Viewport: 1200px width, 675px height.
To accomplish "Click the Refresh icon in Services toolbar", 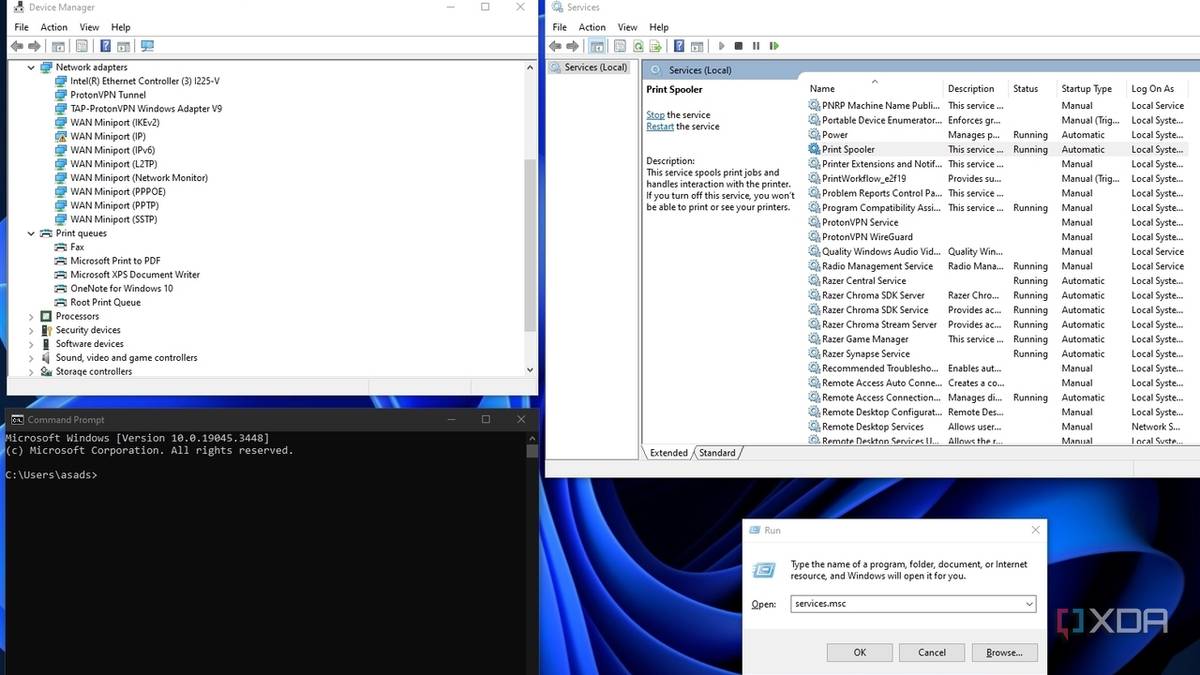I will (637, 46).
